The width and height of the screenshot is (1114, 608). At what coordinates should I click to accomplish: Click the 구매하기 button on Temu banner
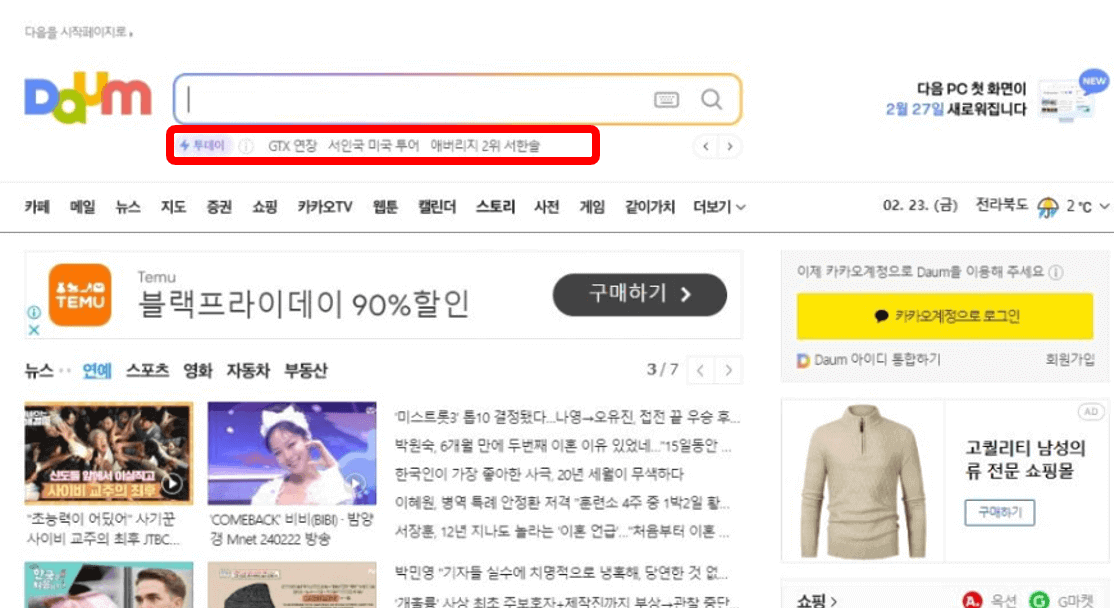point(640,295)
